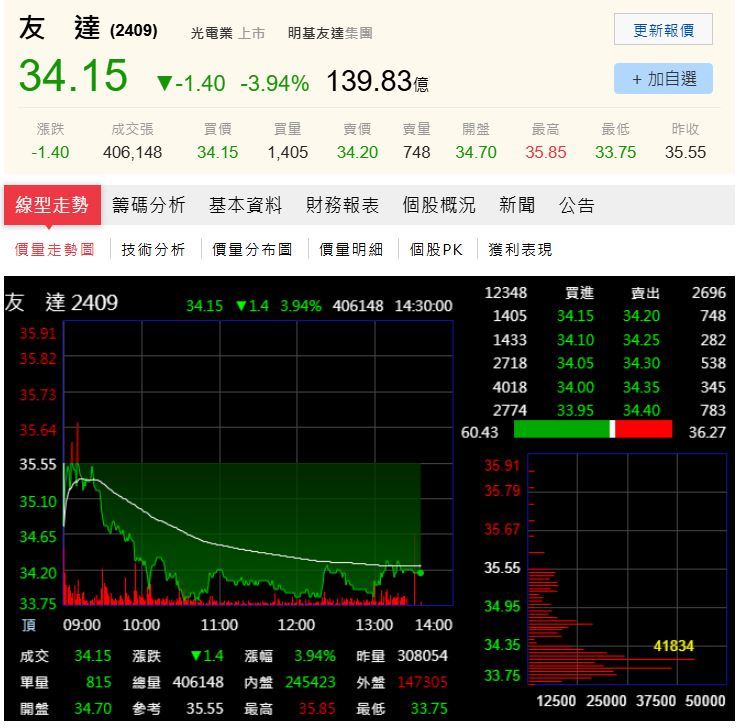Click the 25000 axis label in volume chart
The height and width of the screenshot is (728, 738).
pyautogui.click(x=606, y=701)
